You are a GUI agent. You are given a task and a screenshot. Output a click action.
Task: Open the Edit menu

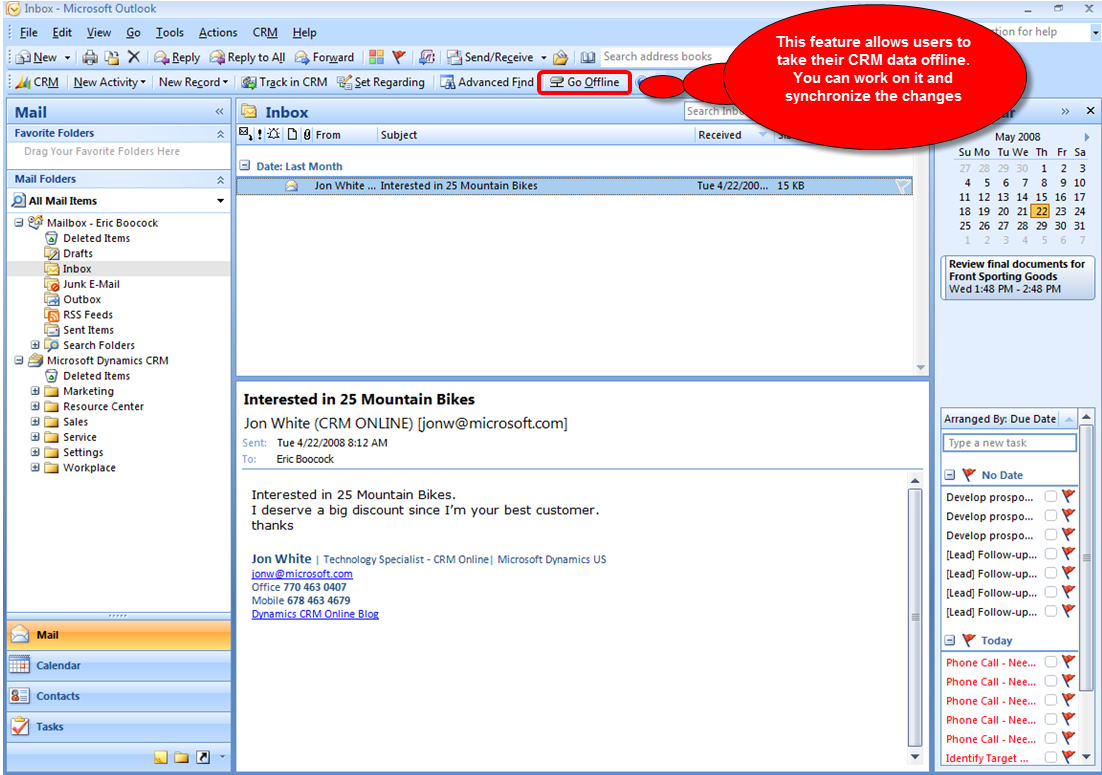(x=62, y=32)
